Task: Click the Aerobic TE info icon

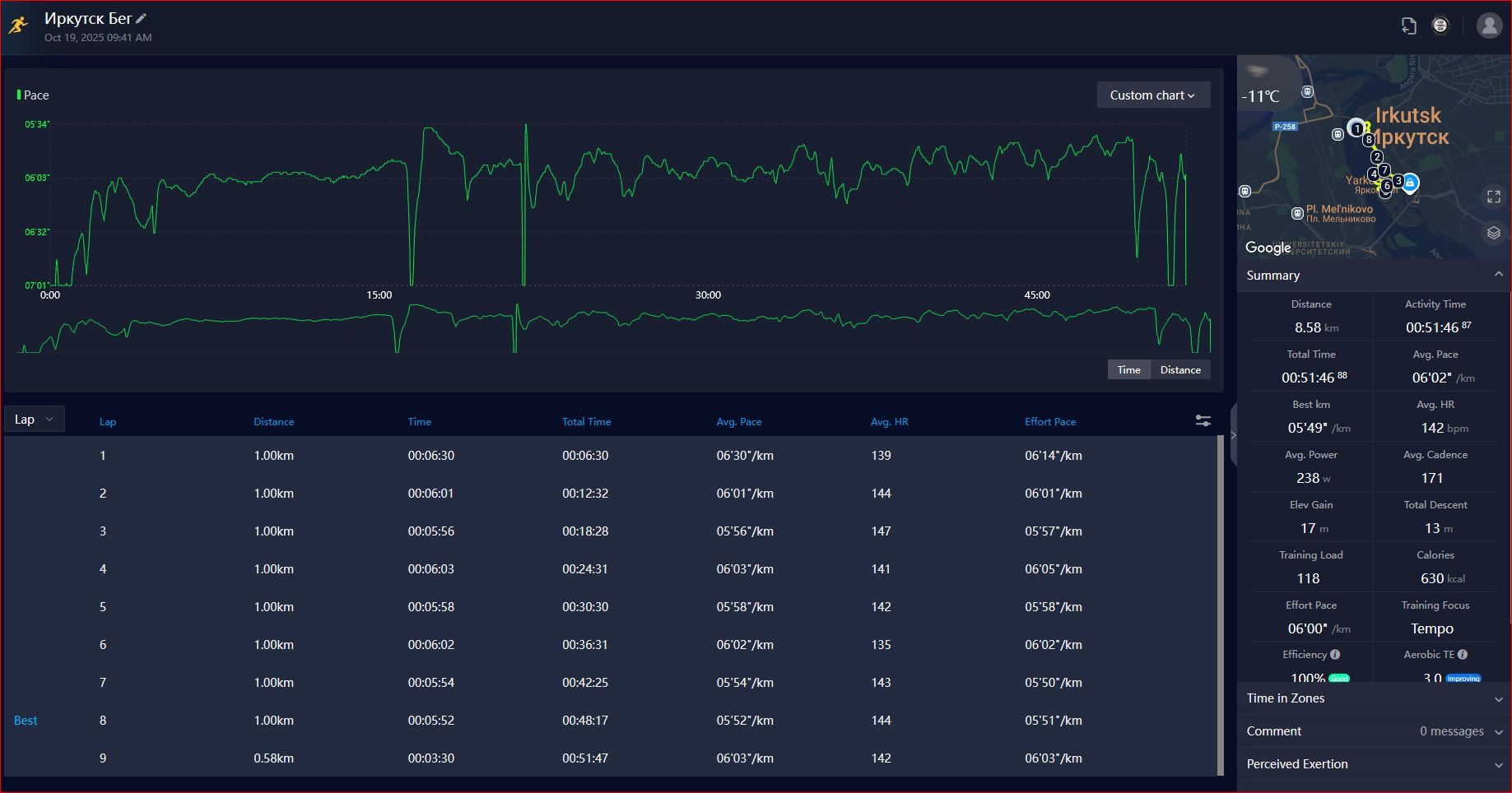Action: [x=1463, y=655]
